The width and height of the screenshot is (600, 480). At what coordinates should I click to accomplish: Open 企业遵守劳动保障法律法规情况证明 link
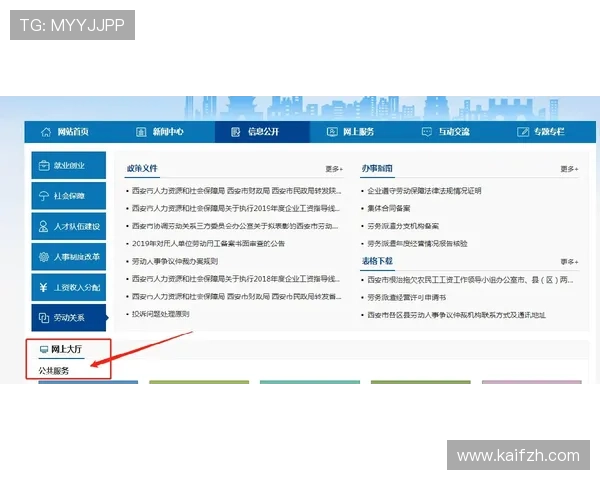pos(424,191)
